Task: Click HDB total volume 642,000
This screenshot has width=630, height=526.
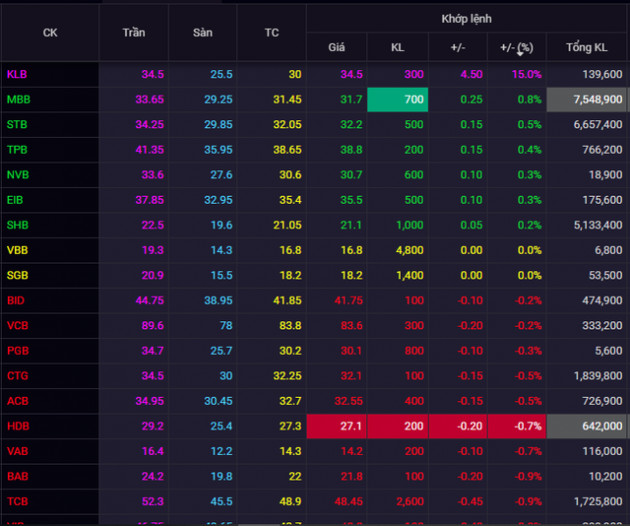Action: tap(587, 426)
